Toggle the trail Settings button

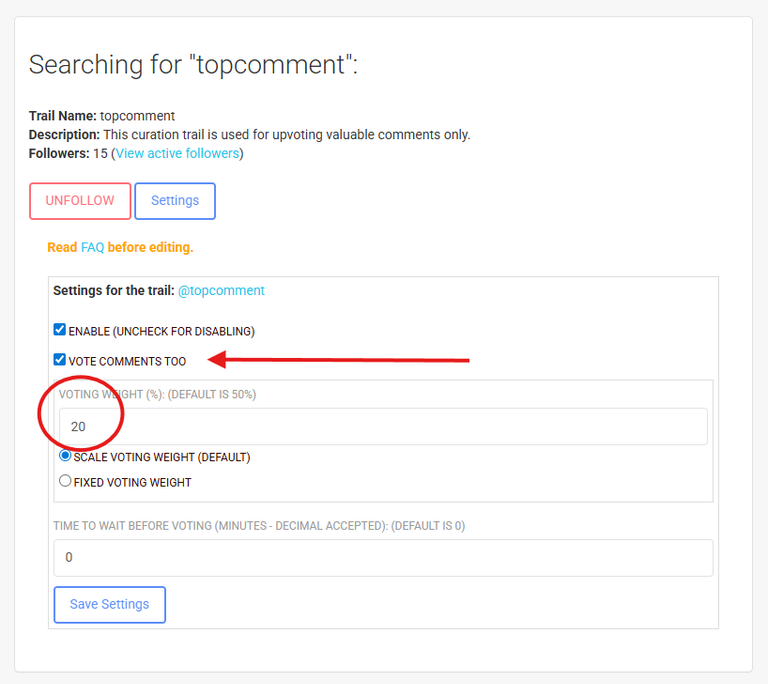point(175,201)
